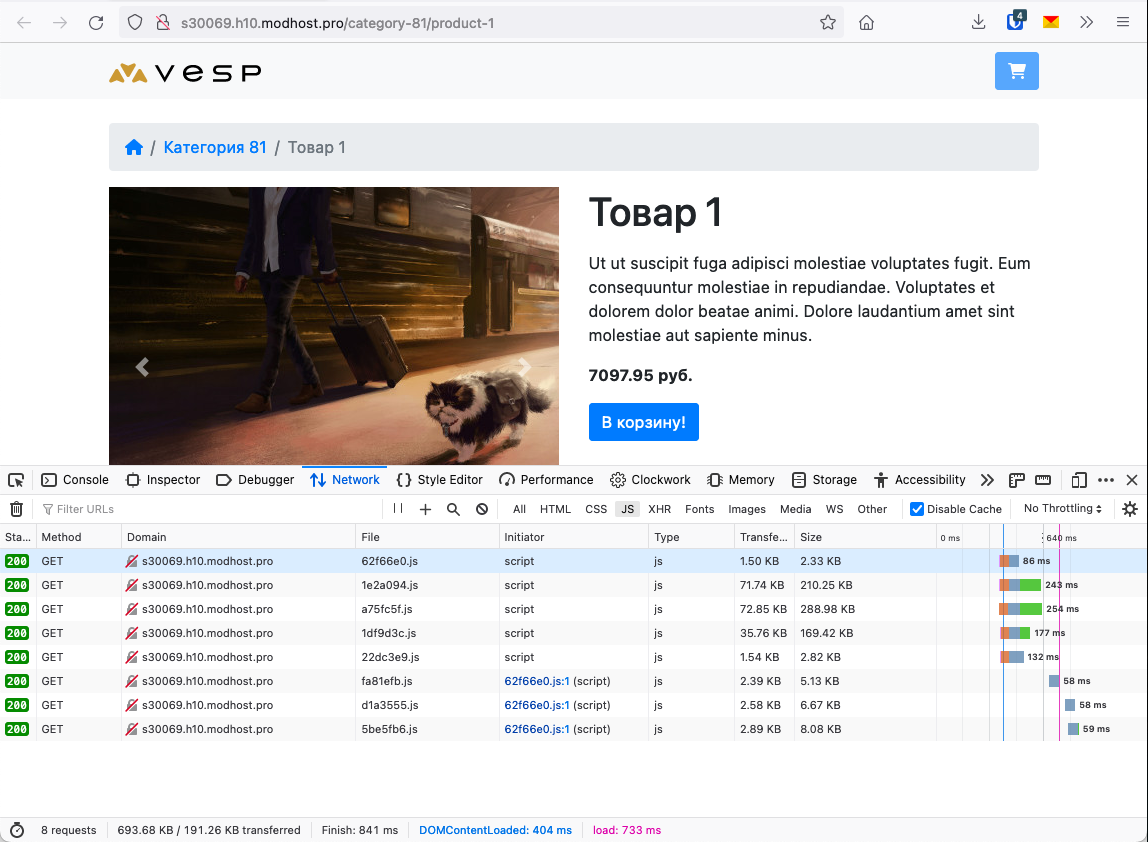
Task: Open the yellow mail extension icon
Action: coord(1051,23)
